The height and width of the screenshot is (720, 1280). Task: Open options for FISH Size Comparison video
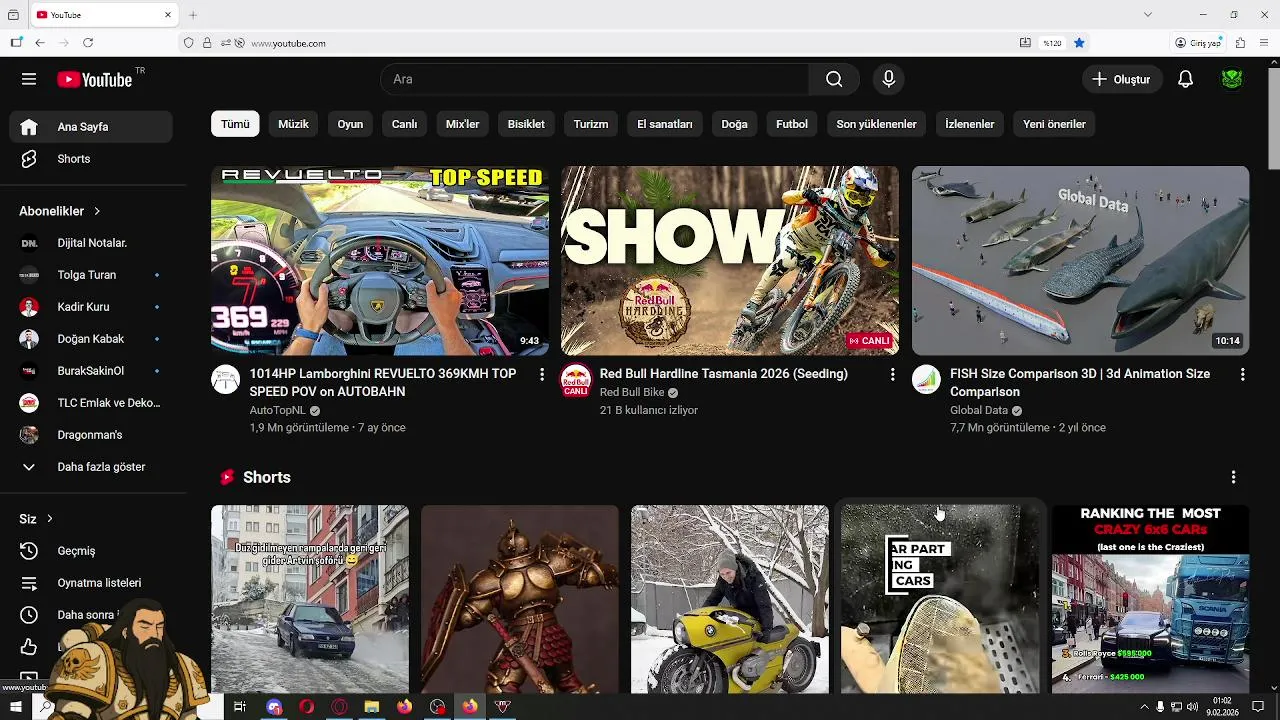click(x=1242, y=374)
